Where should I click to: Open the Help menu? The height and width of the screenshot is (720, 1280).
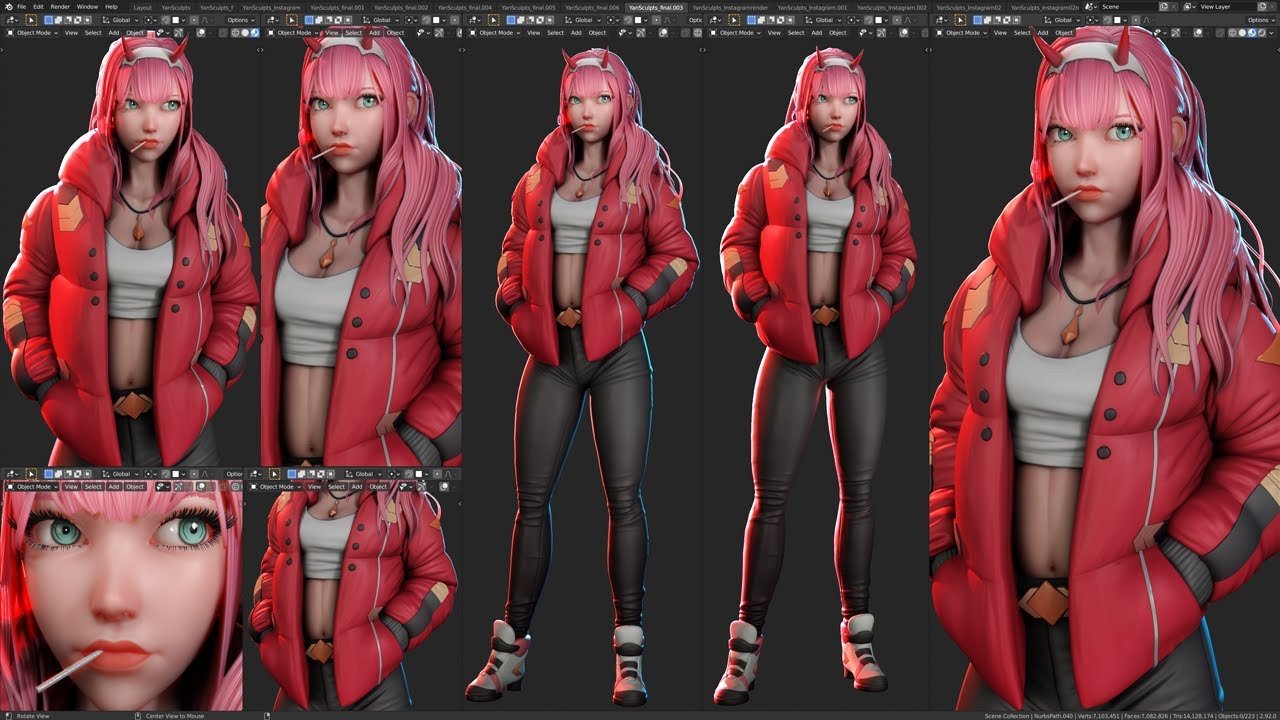click(x=111, y=7)
